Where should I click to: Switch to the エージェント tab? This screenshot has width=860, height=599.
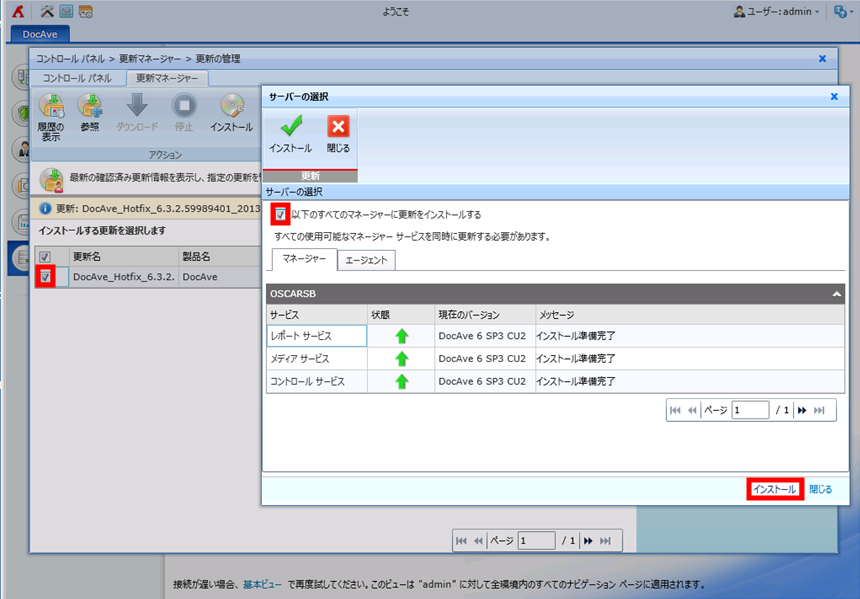[x=366, y=260]
